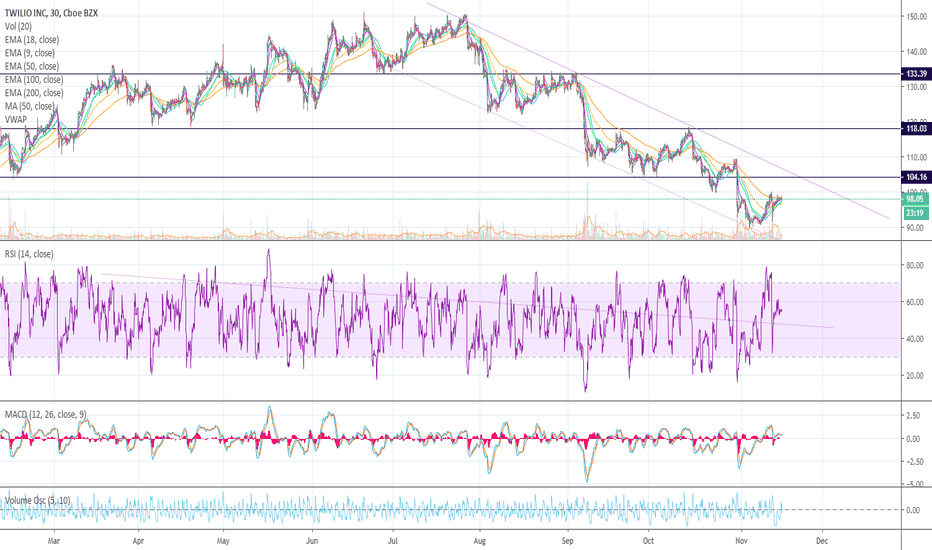This screenshot has width=932, height=550.
Task: Click the Jul date label on time axis
Action: (x=392, y=541)
